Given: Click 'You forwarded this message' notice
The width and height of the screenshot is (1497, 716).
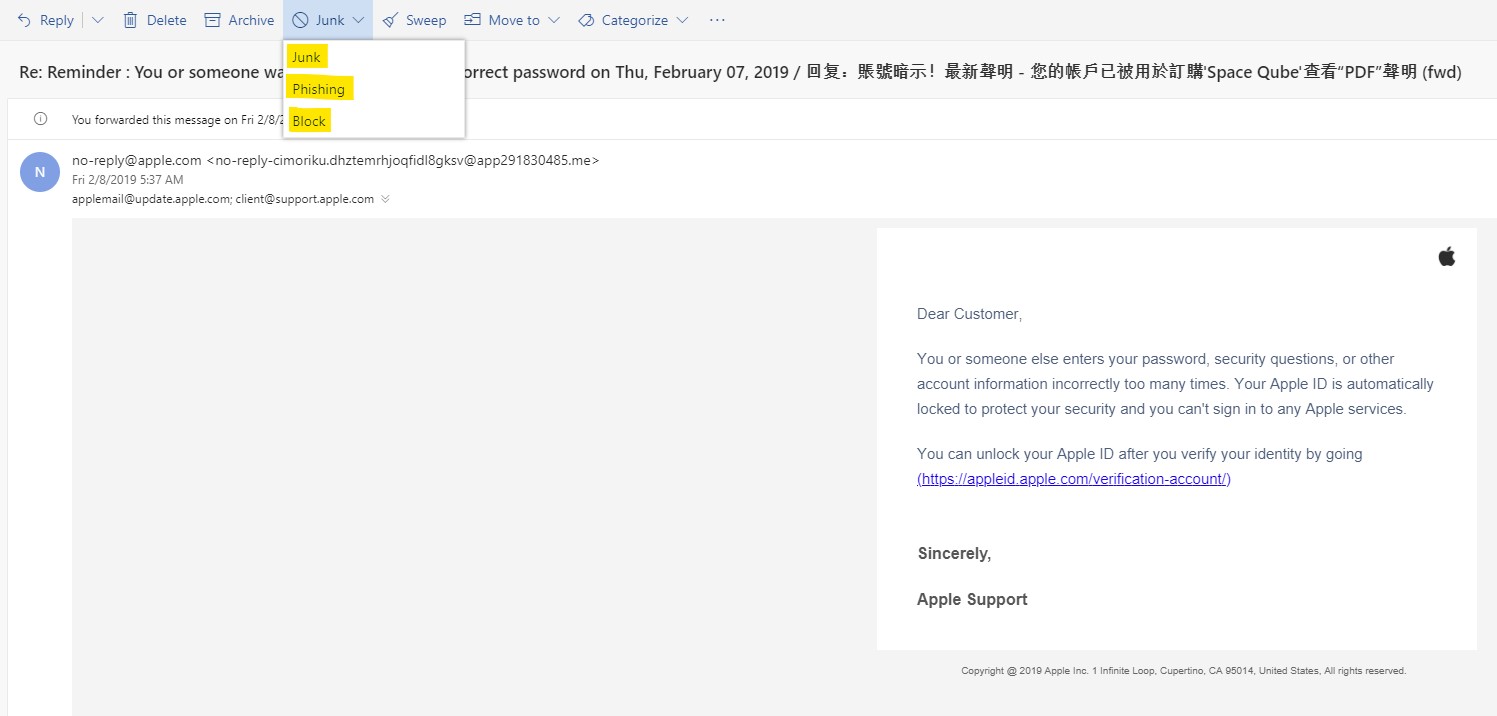Looking at the screenshot, I should coord(177,119).
